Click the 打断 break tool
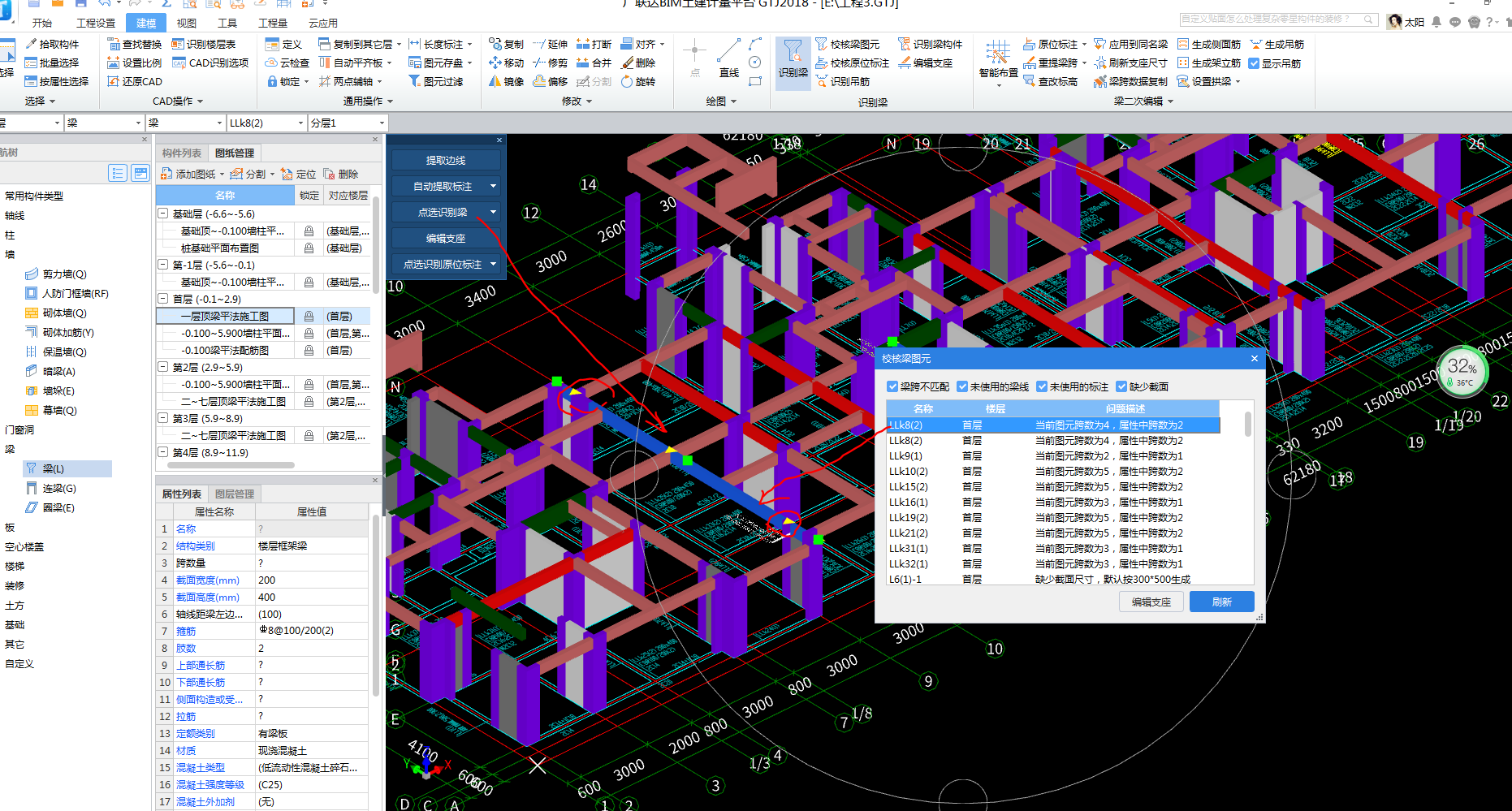1512x811 pixels. [x=594, y=44]
